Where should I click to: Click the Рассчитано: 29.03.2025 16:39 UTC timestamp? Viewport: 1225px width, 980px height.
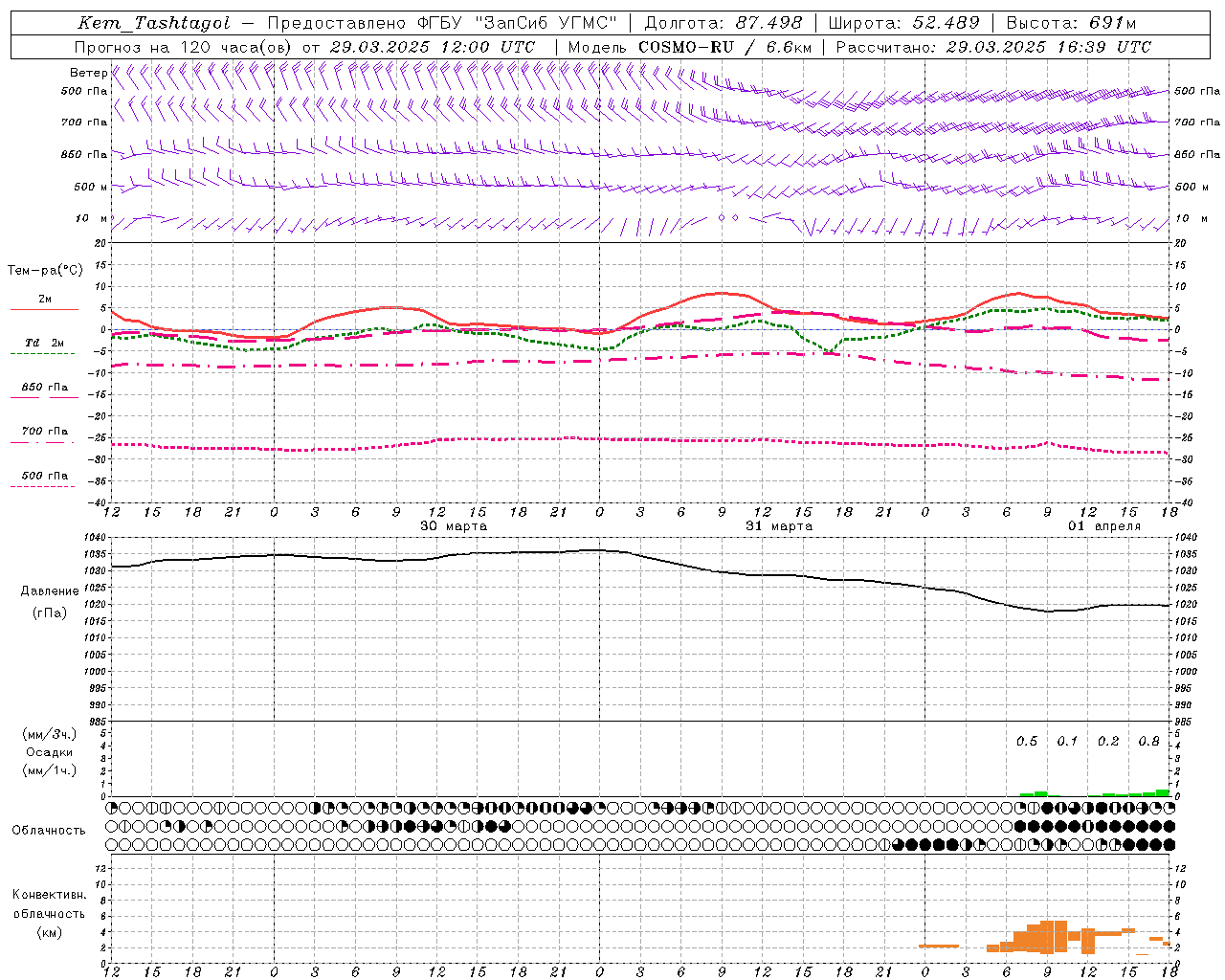pos(993,46)
